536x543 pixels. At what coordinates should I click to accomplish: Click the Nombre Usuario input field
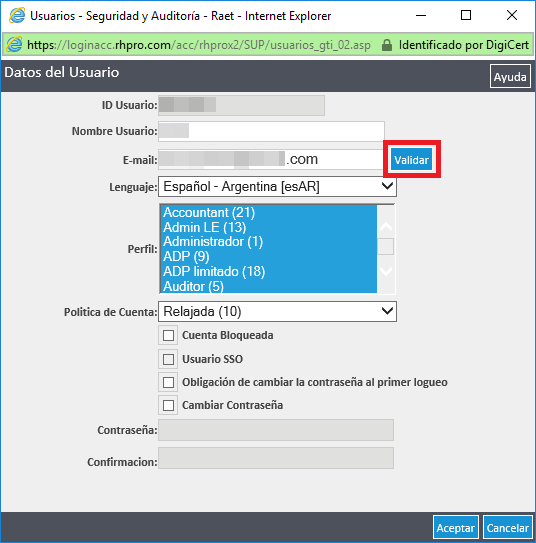click(271, 131)
